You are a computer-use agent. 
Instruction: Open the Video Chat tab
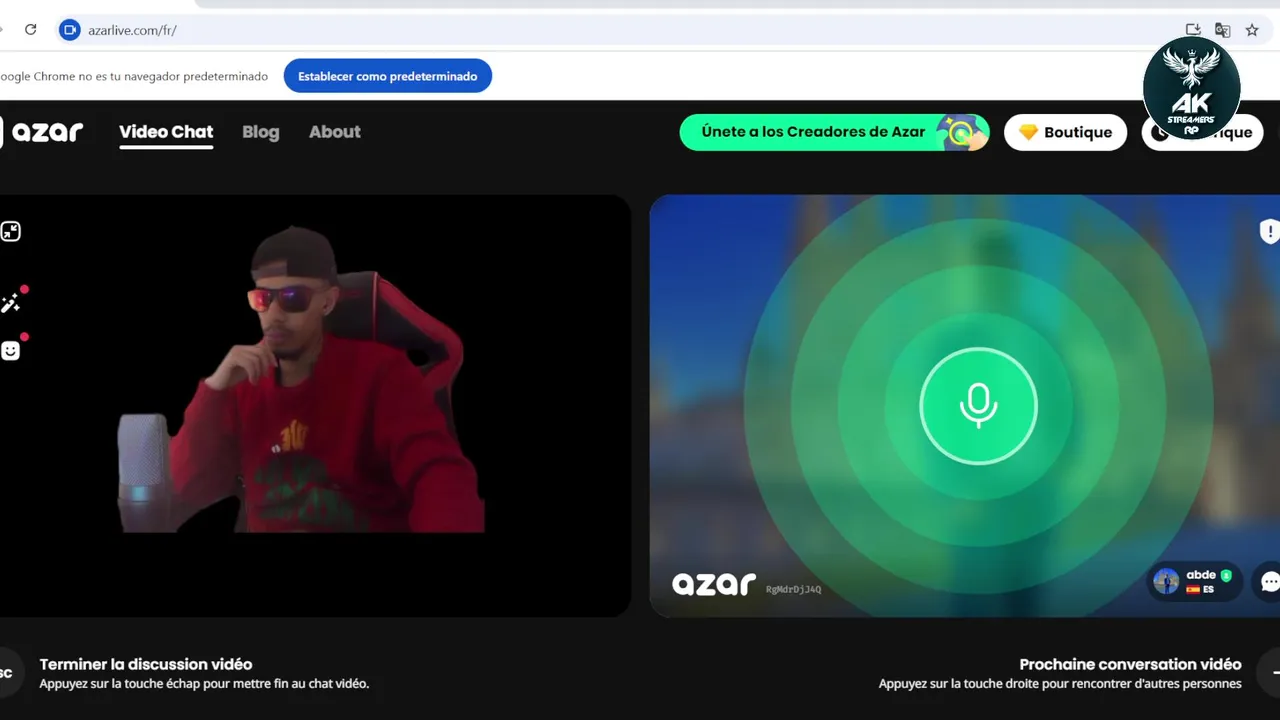[166, 132]
